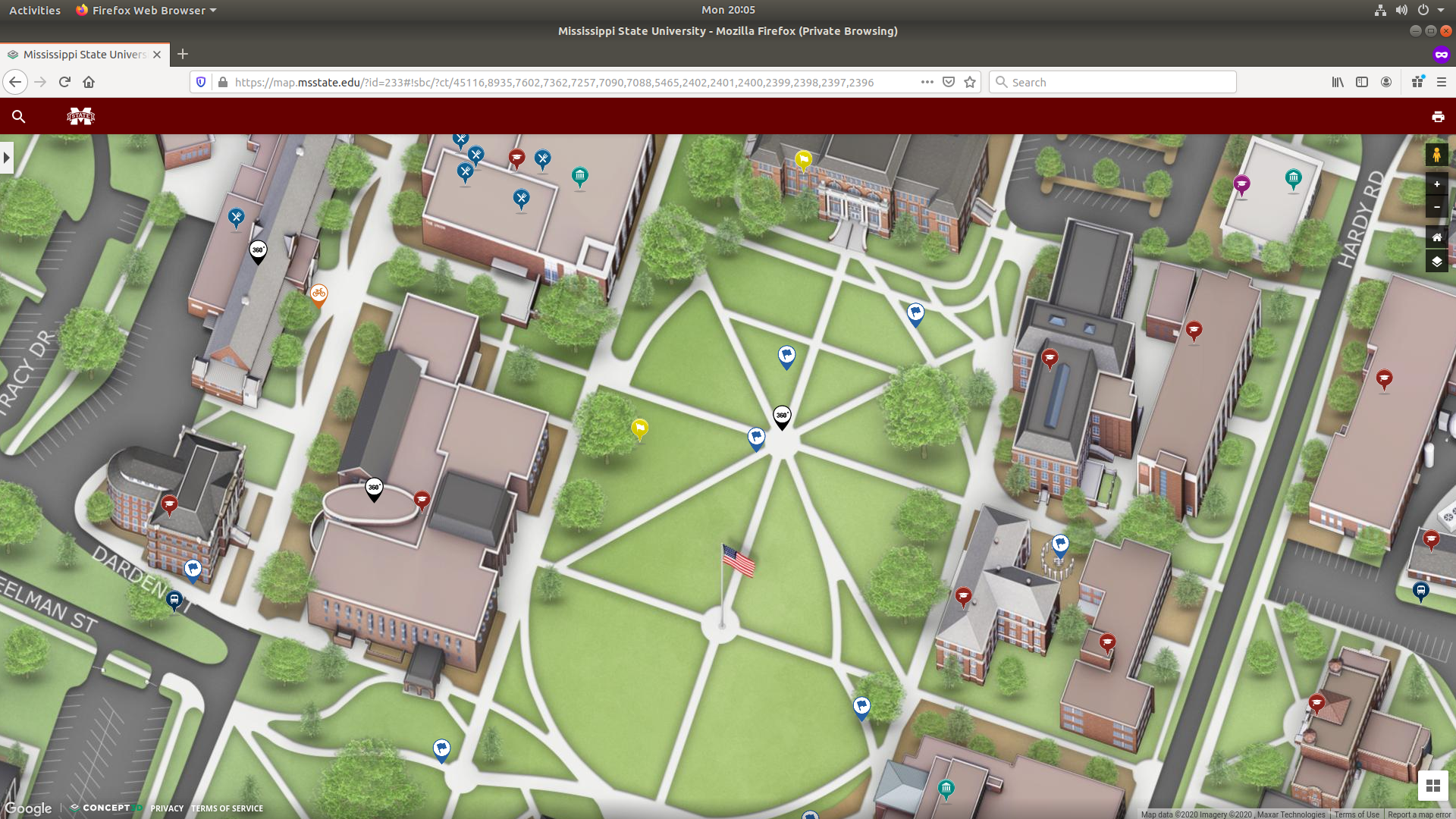Click the Privacy link at bottom
Screen dimensions: 1456x819
167,808
